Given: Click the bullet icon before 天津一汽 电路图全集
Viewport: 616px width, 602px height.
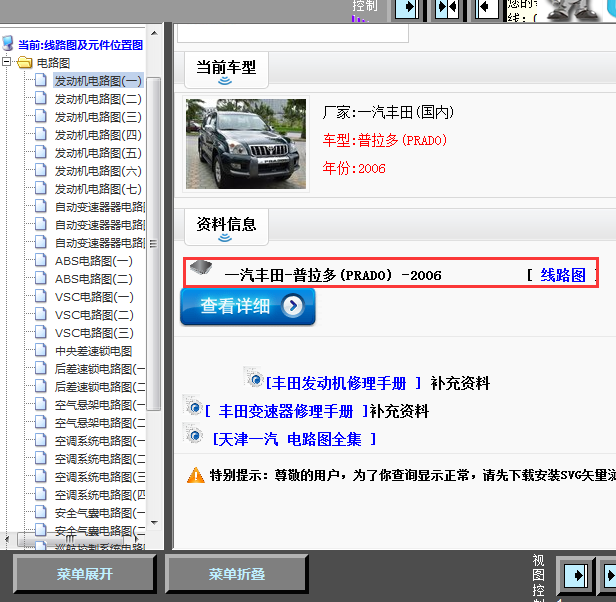Looking at the screenshot, I should click(192, 434).
